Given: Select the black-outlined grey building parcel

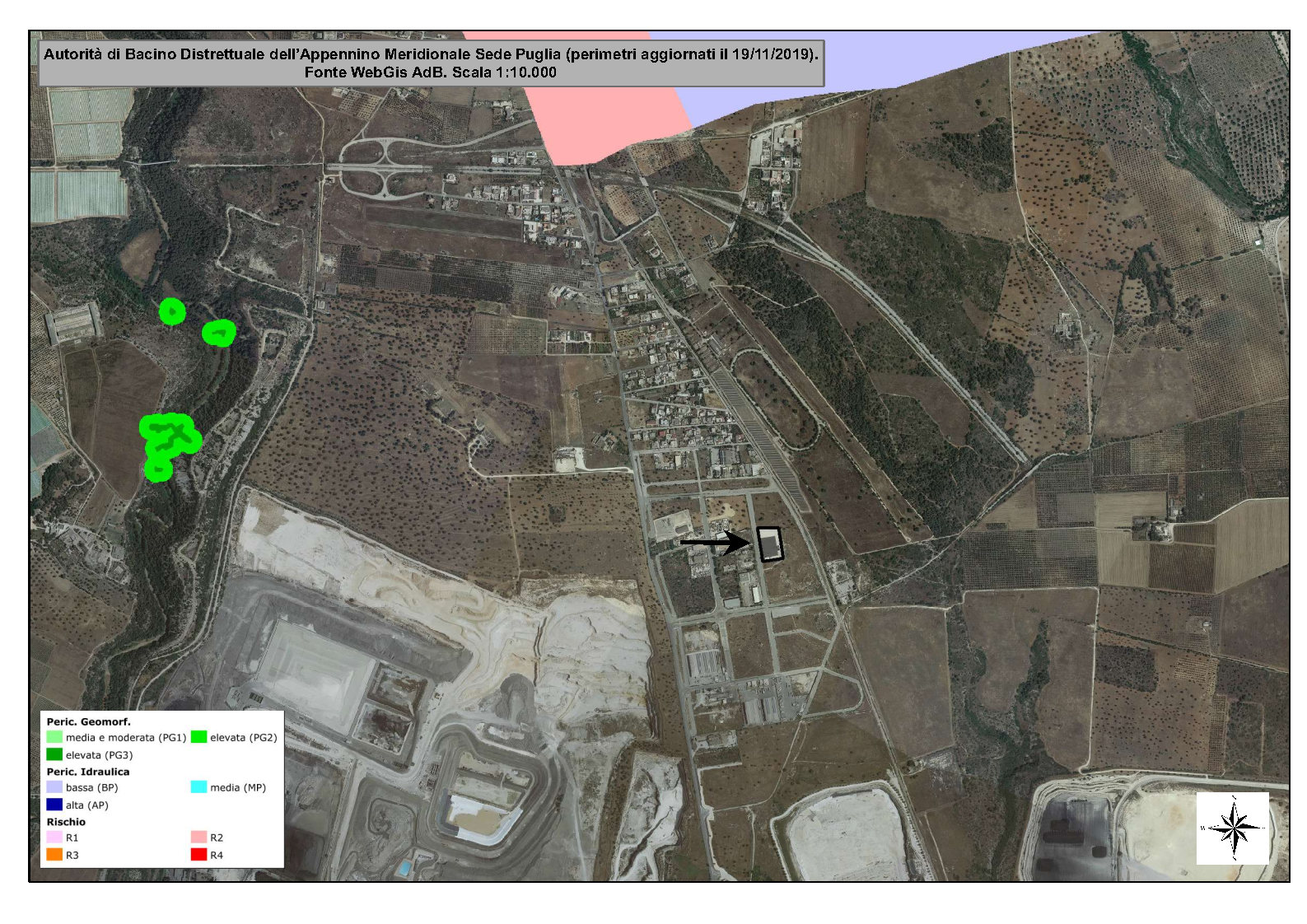Looking at the screenshot, I should (769, 544).
